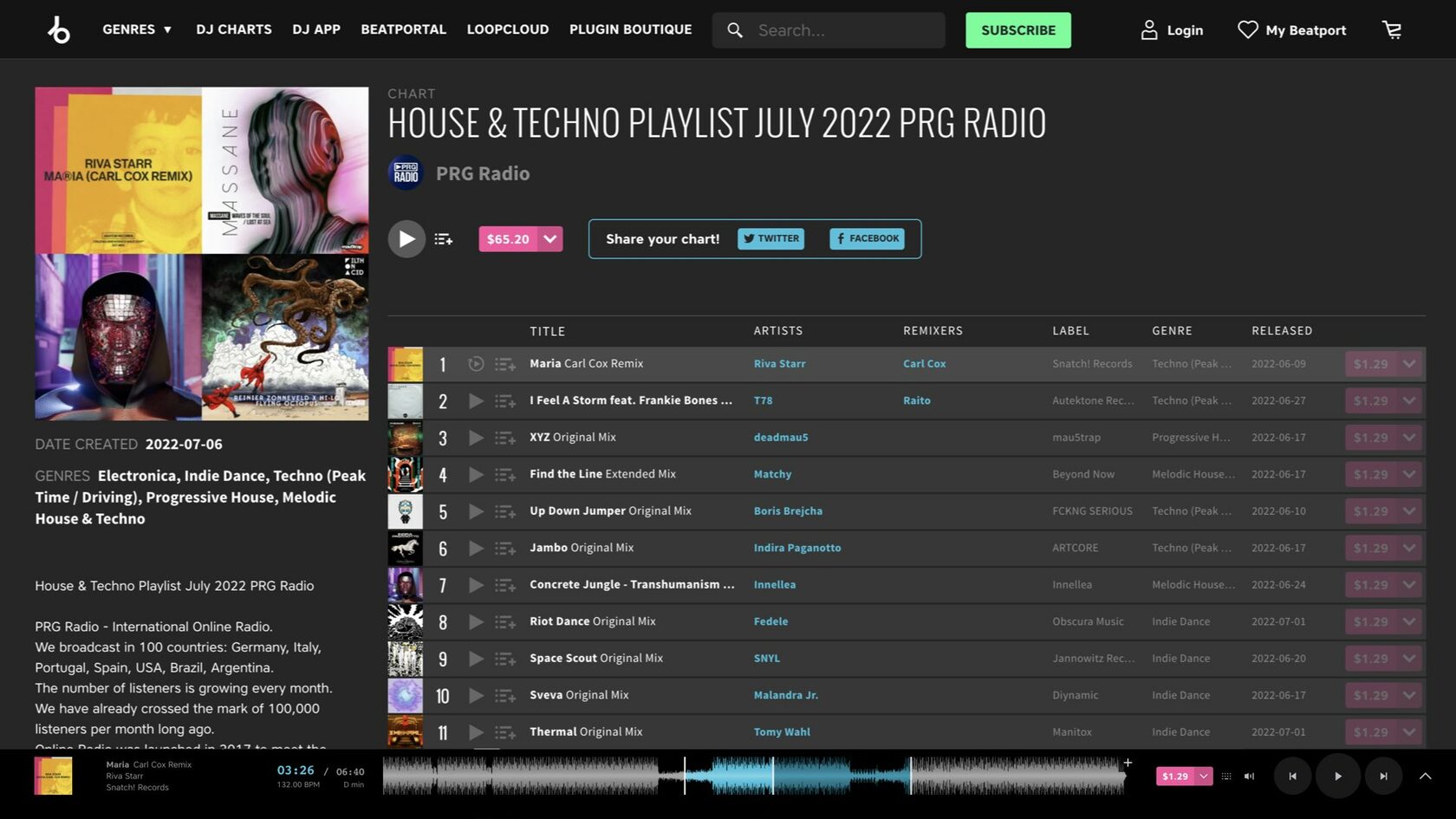
Task: Open artist Riva Starr page
Action: pos(780,364)
